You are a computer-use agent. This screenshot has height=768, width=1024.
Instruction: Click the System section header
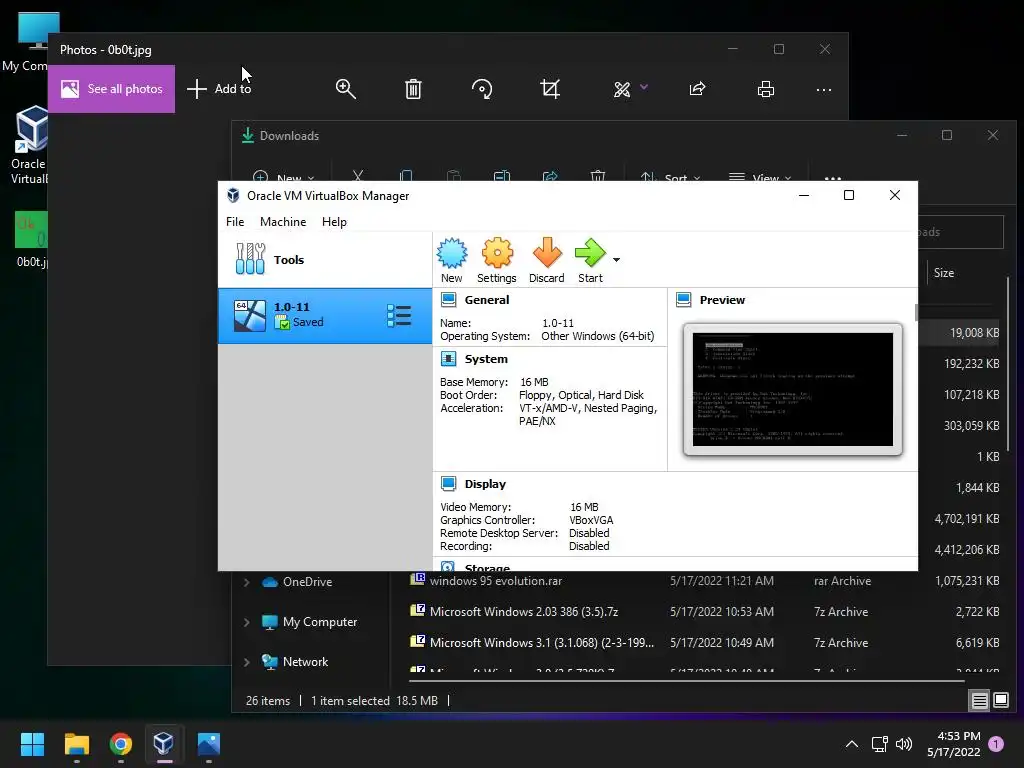[x=486, y=359]
